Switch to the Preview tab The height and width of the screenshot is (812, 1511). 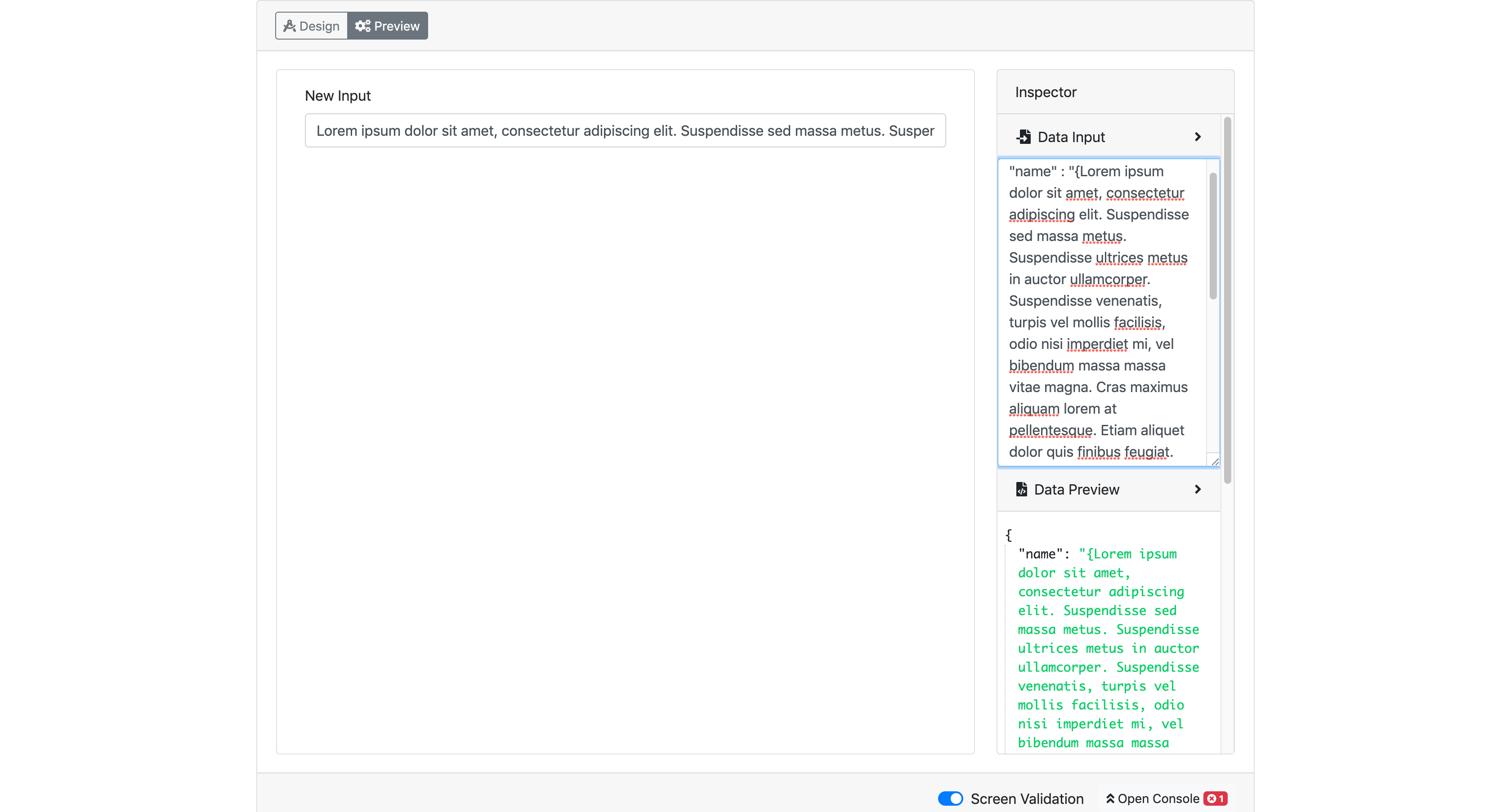(387, 25)
